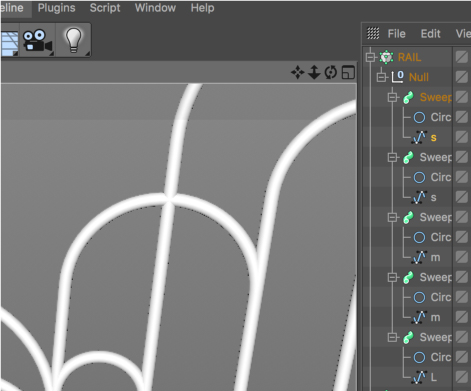471x391 pixels.
Task: Collapse the orange highlighted Sweep
Action: (392, 97)
